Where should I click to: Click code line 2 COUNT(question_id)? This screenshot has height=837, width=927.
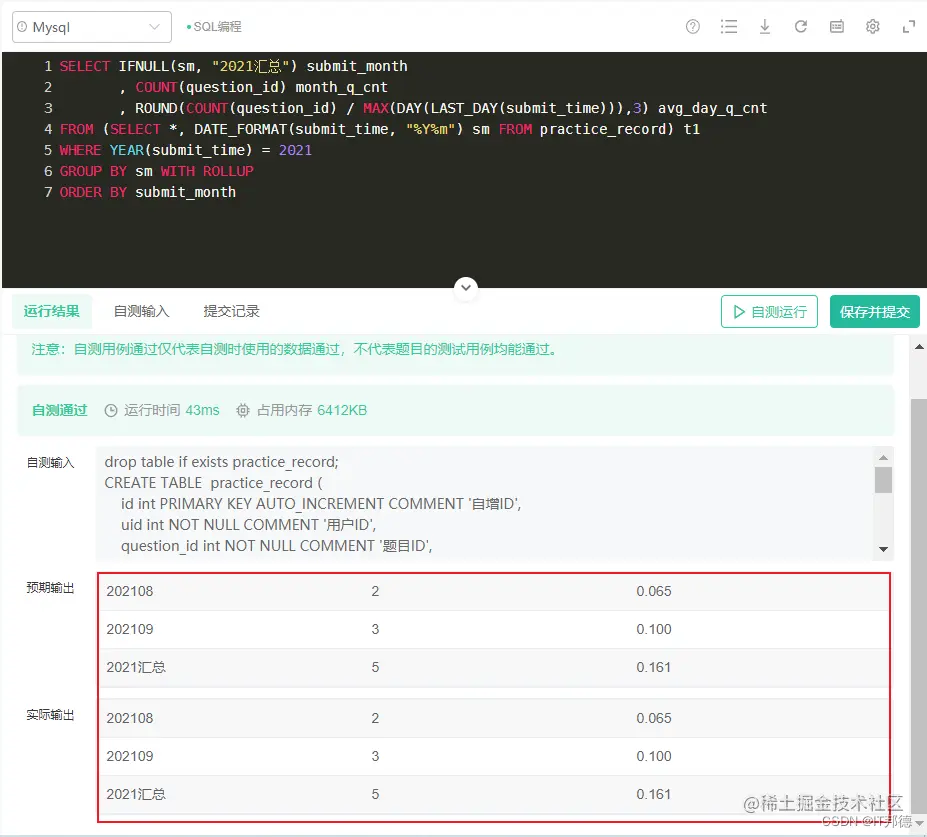(x=253, y=87)
